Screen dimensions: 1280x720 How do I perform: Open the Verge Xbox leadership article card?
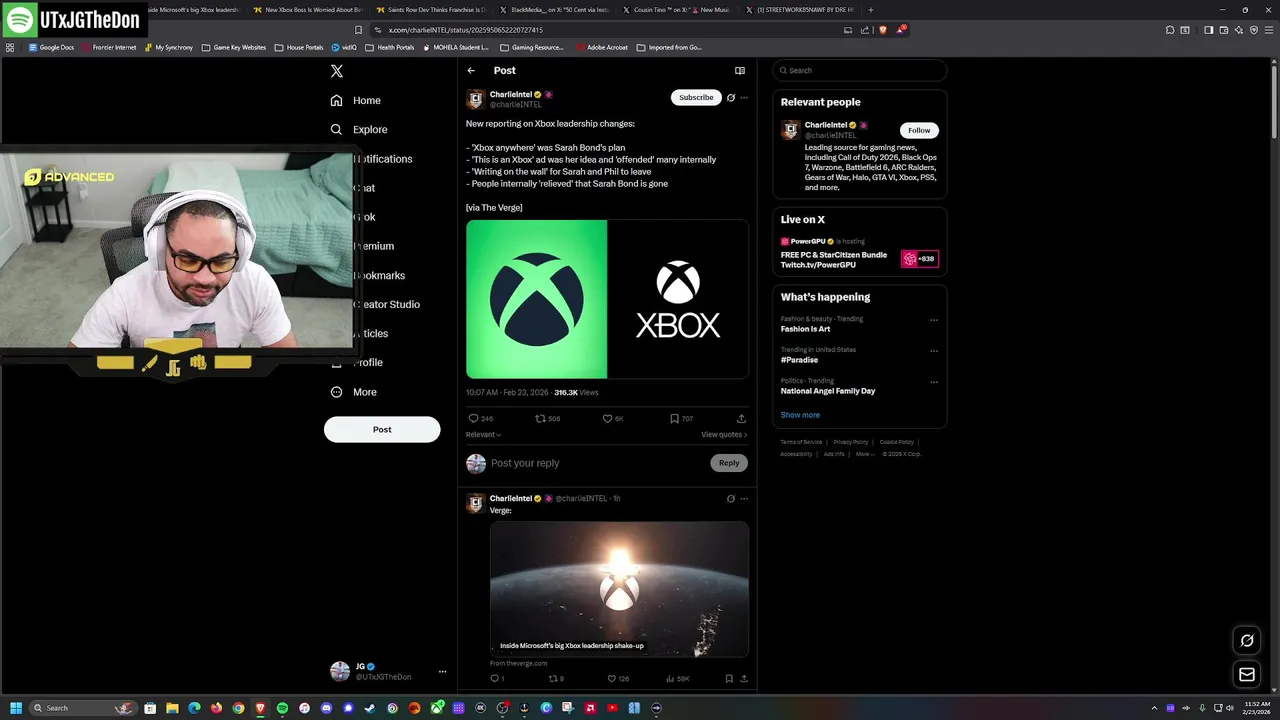619,589
